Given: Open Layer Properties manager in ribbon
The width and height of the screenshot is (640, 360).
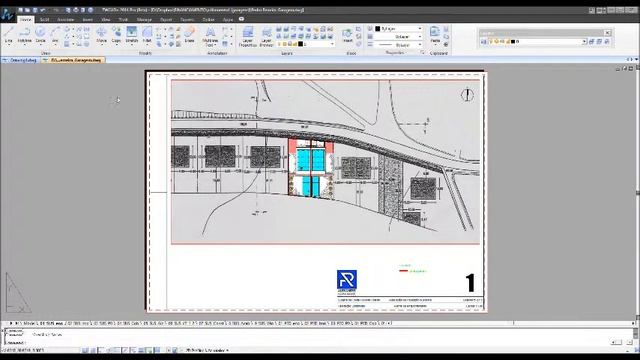Looking at the screenshot, I should click(247, 37).
